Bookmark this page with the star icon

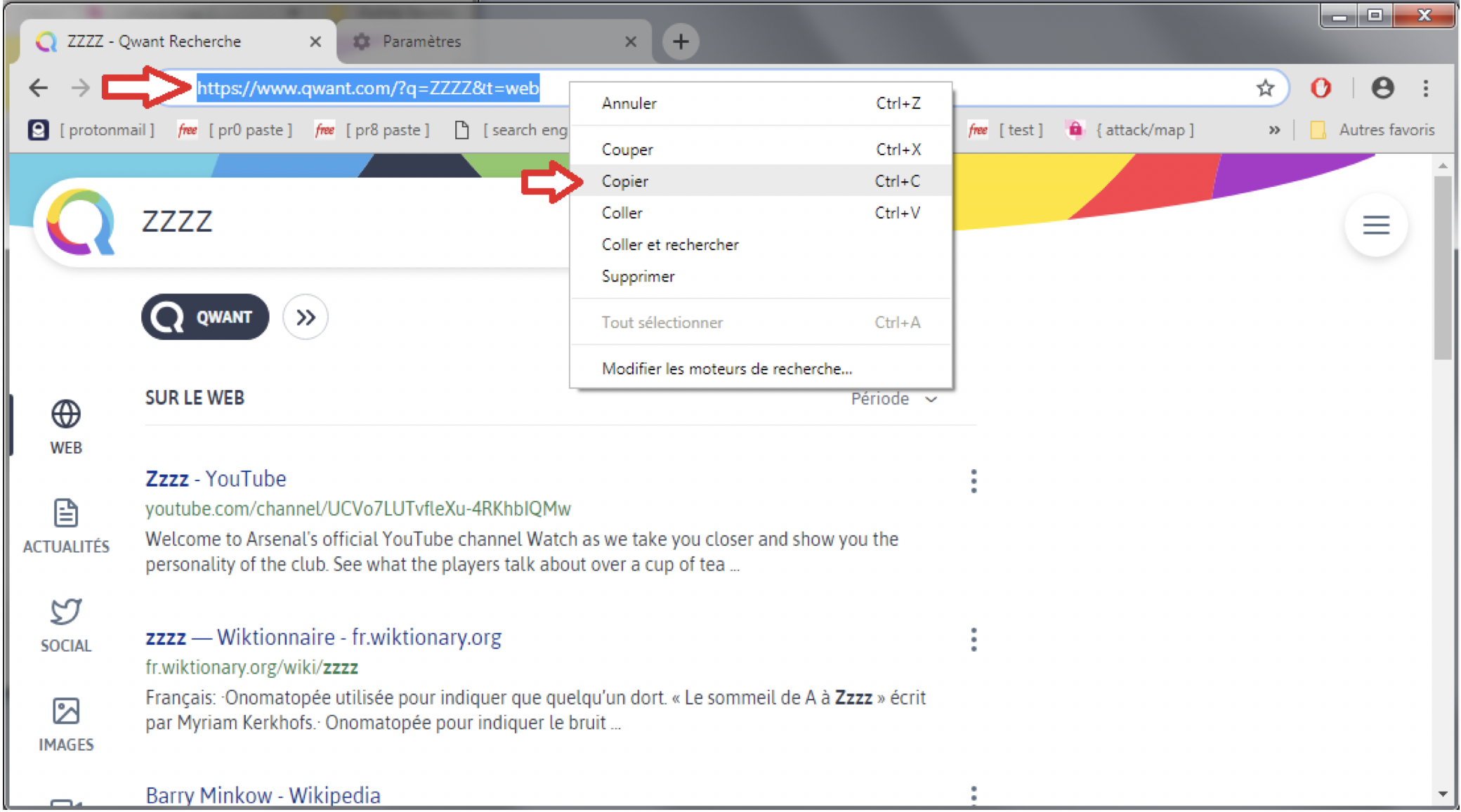(1265, 88)
